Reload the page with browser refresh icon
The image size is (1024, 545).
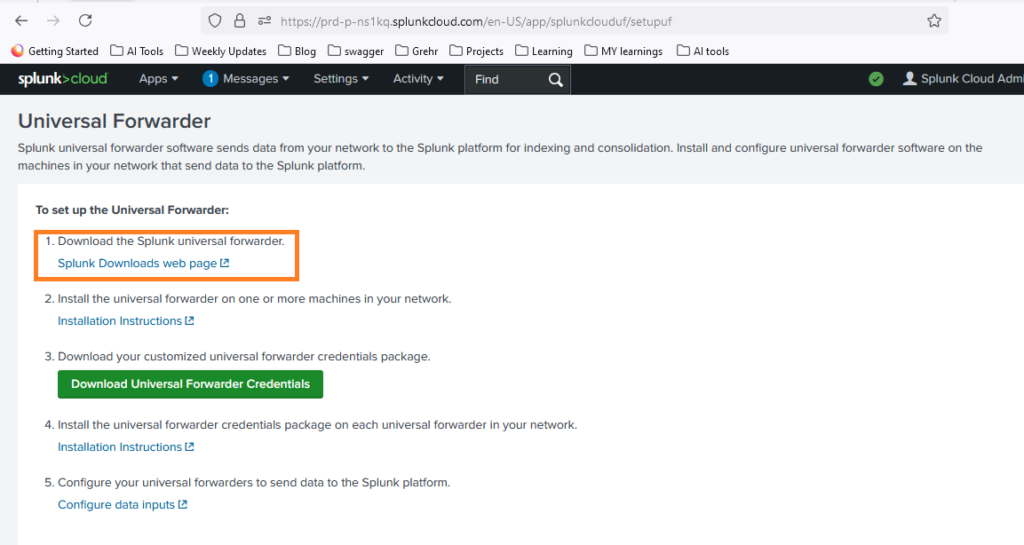click(x=85, y=20)
